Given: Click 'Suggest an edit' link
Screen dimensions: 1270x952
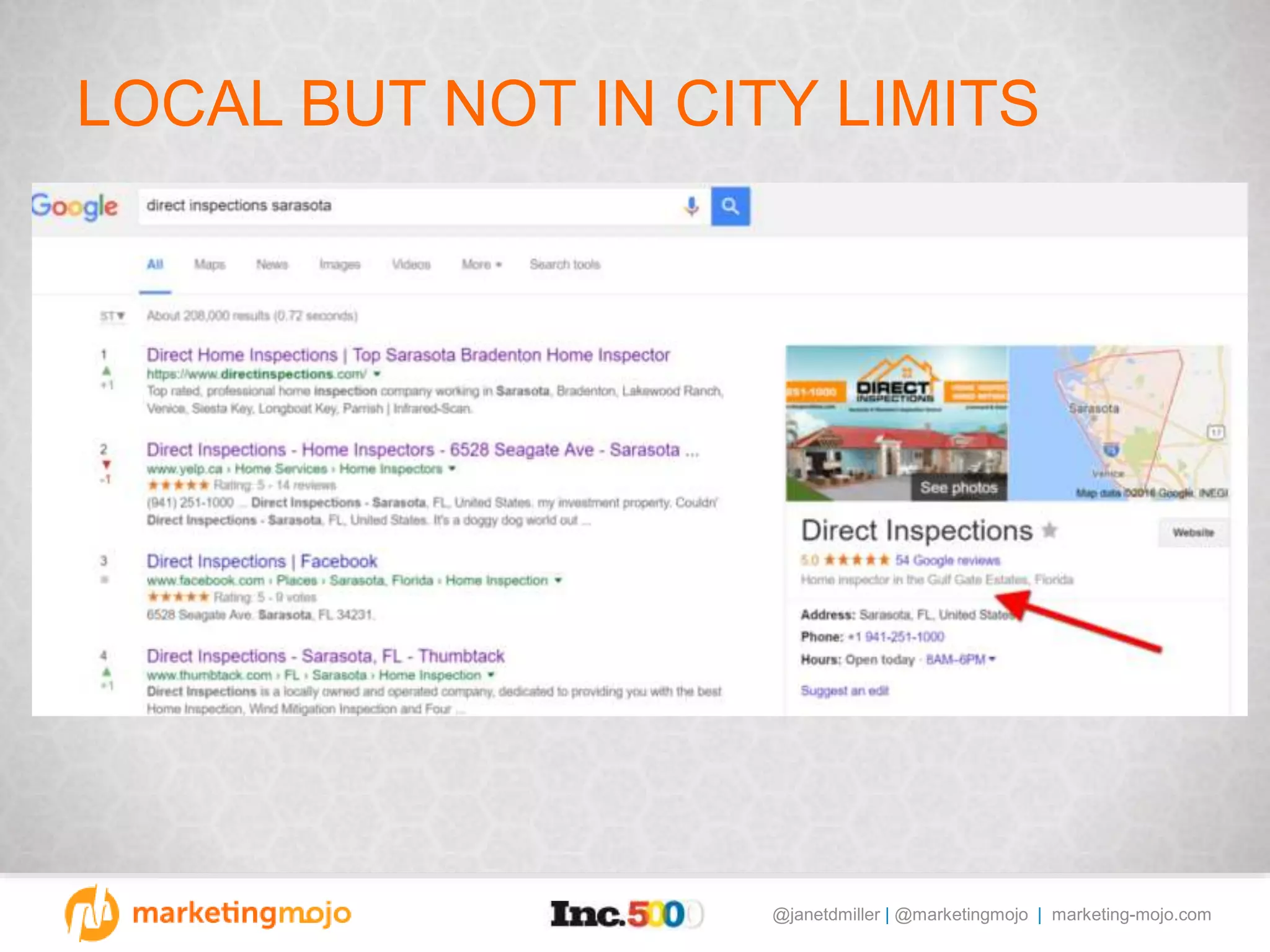Looking at the screenshot, I should tap(845, 691).
